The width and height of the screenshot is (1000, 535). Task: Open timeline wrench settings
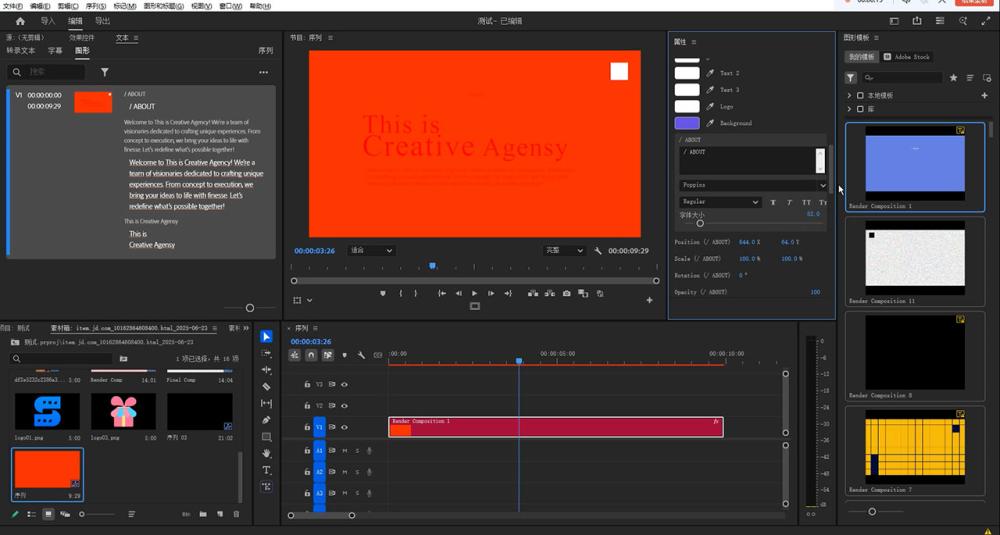tap(361, 355)
